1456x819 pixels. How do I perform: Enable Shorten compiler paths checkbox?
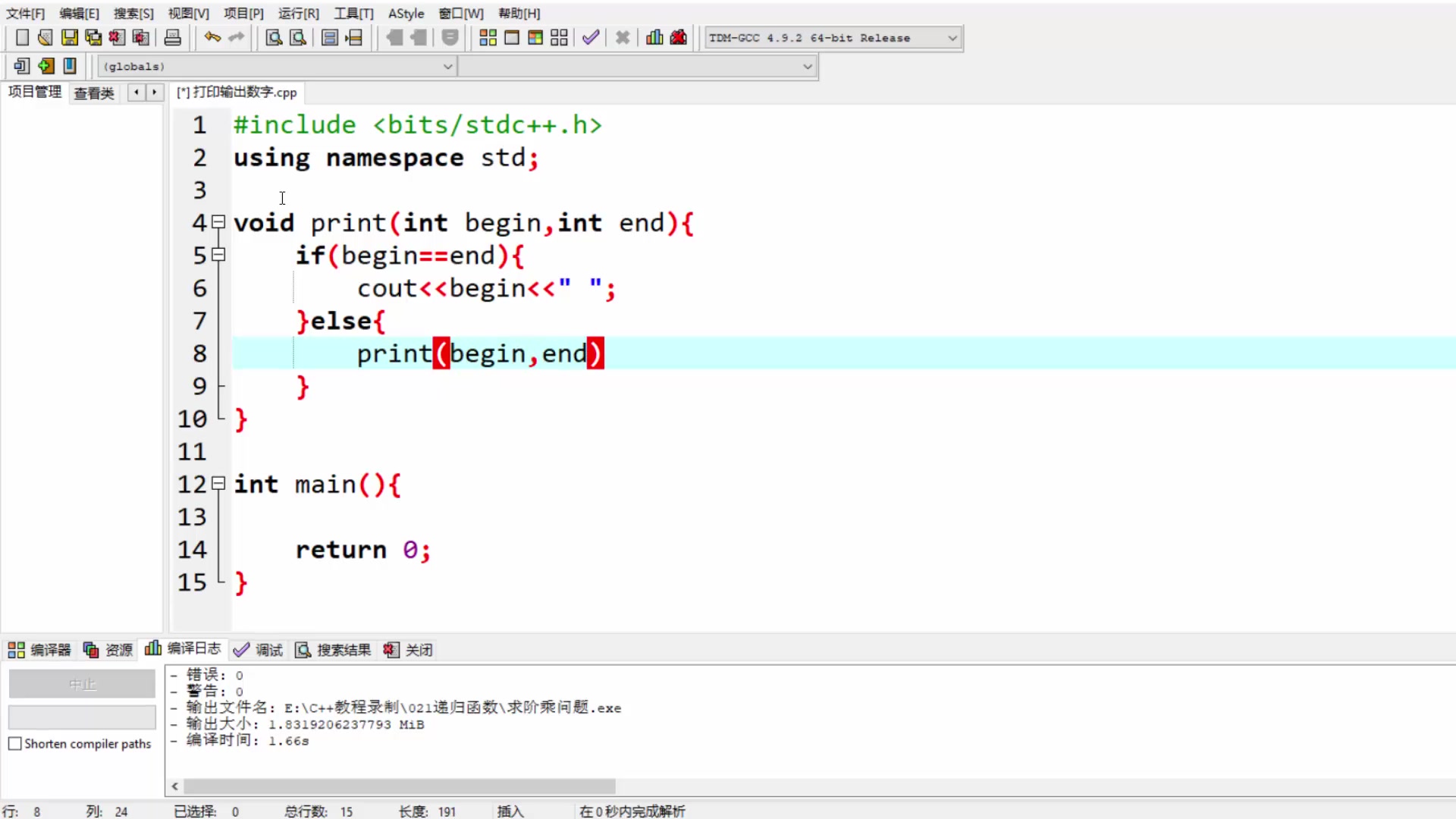coord(15,744)
